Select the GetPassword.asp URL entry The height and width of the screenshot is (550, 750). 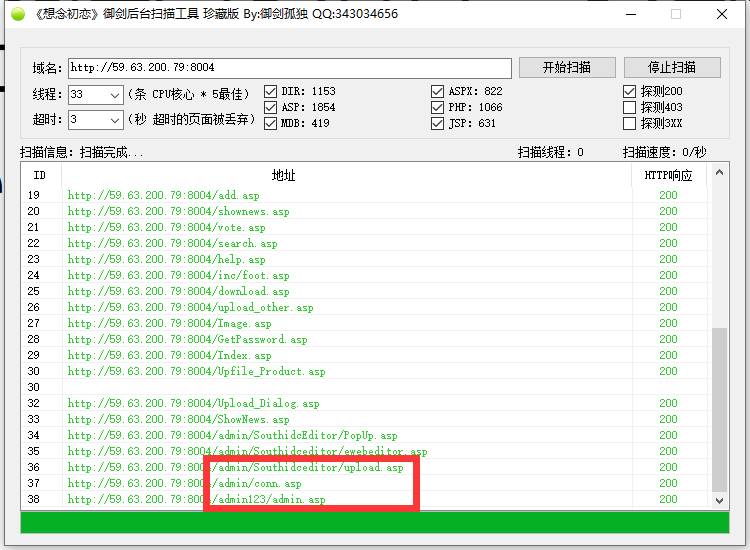(x=188, y=340)
